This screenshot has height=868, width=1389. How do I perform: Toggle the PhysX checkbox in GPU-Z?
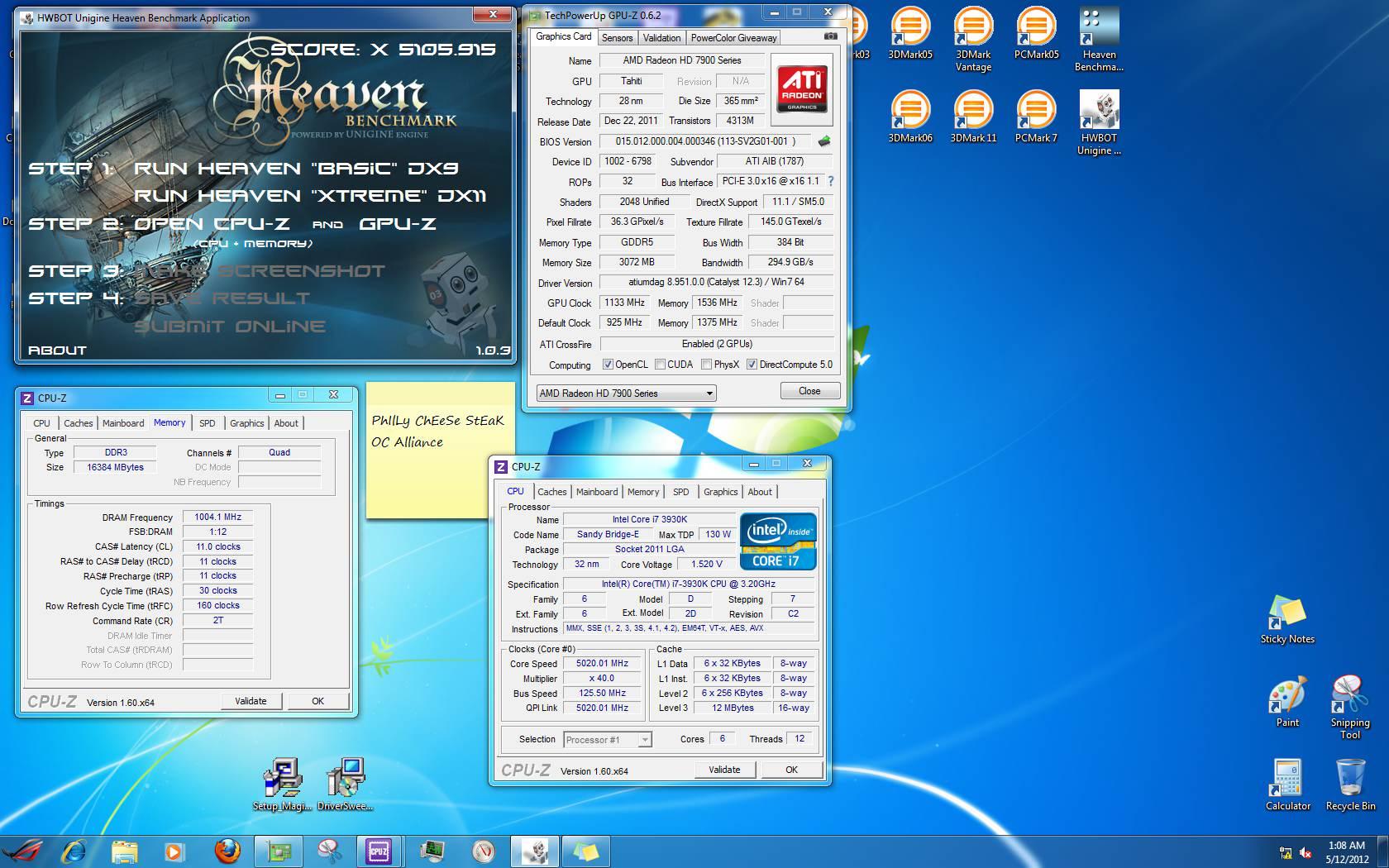tap(706, 365)
